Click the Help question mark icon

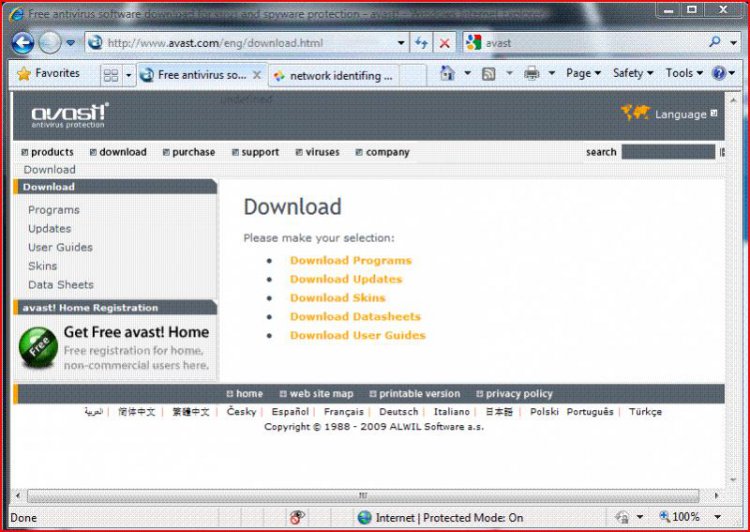tap(718, 73)
